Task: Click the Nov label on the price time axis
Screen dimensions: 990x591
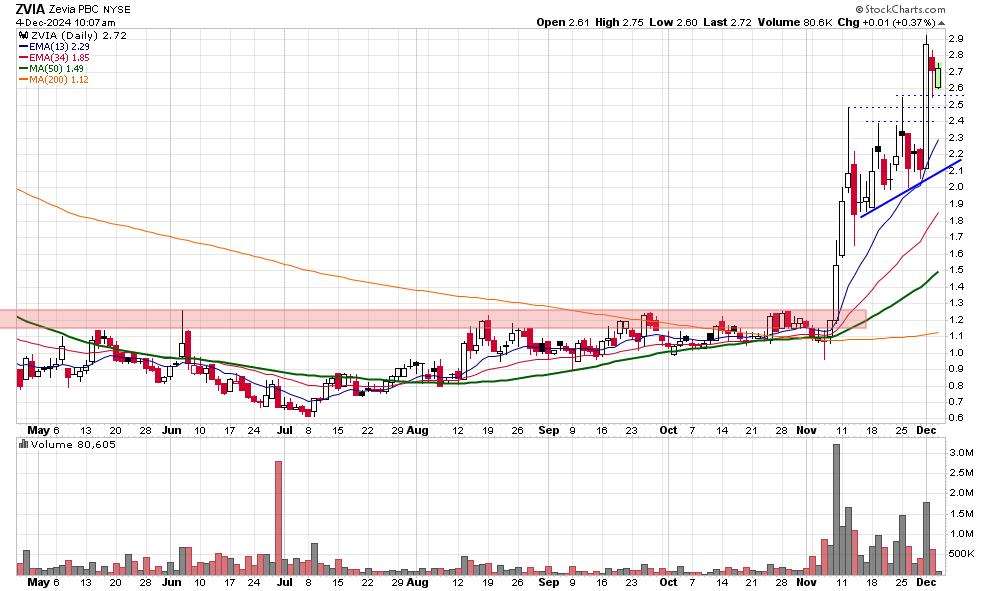Action: click(x=806, y=429)
